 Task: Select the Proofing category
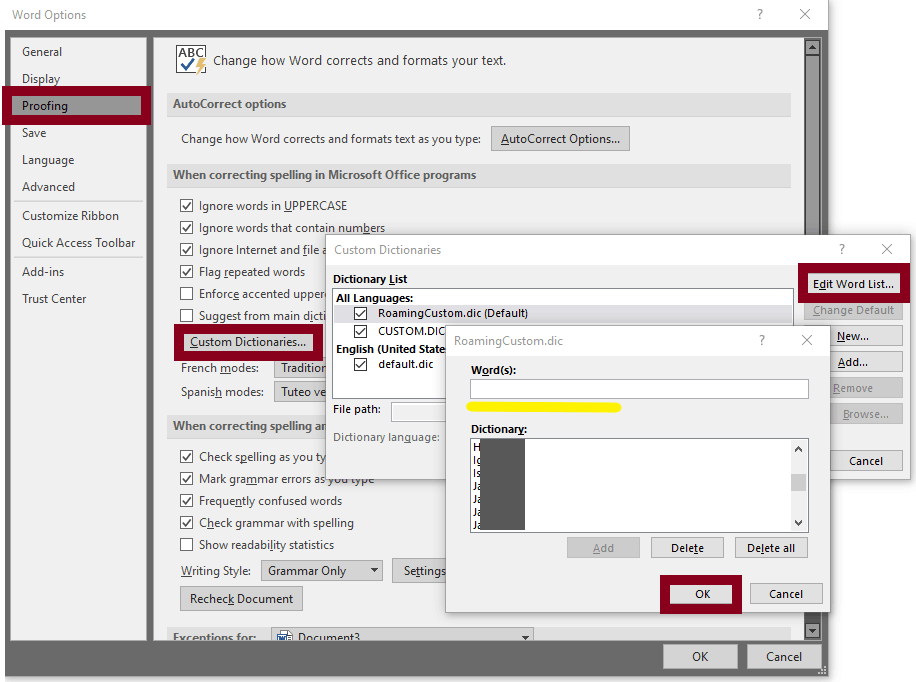76,106
